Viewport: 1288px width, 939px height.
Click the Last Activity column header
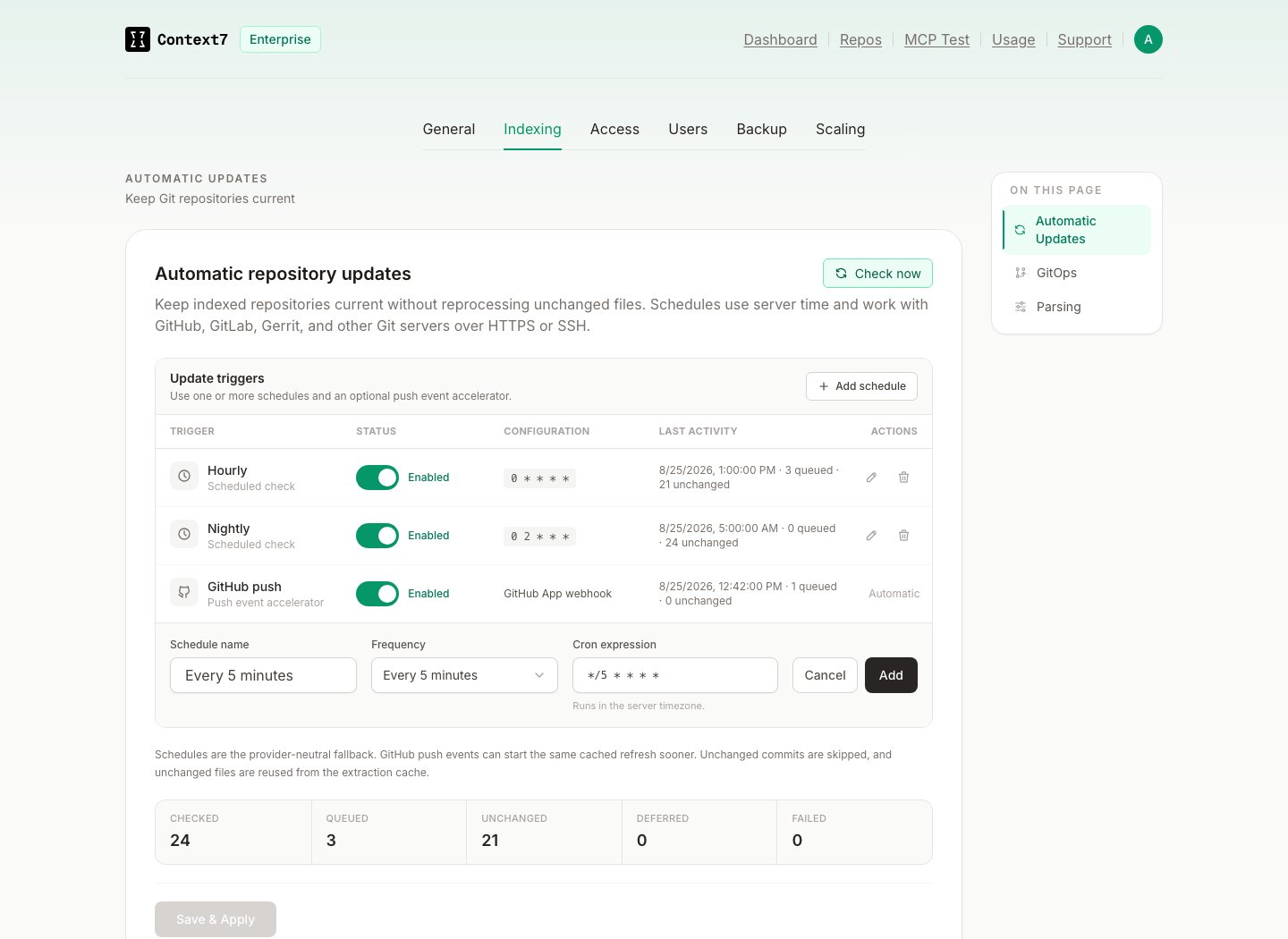point(698,431)
